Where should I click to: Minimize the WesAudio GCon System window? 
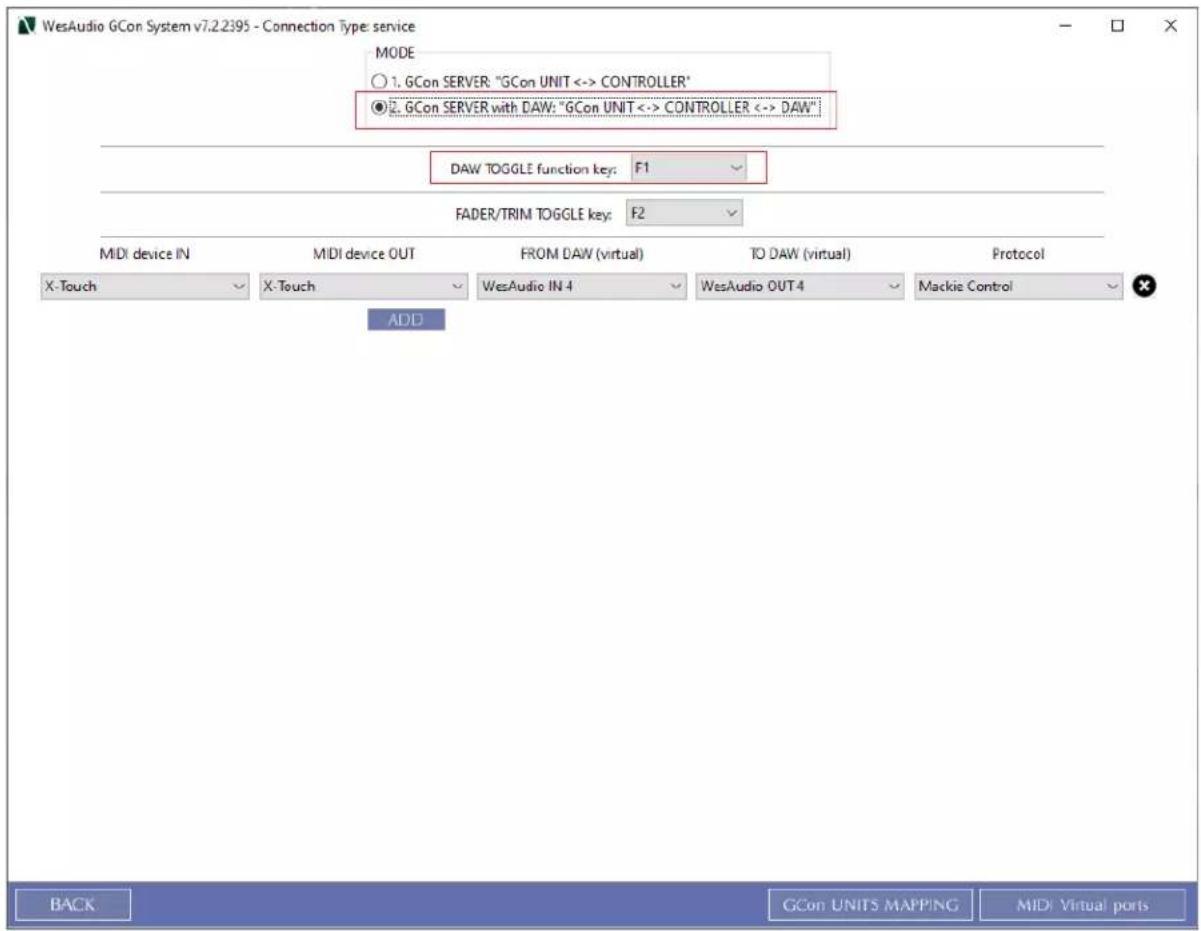point(1066,25)
